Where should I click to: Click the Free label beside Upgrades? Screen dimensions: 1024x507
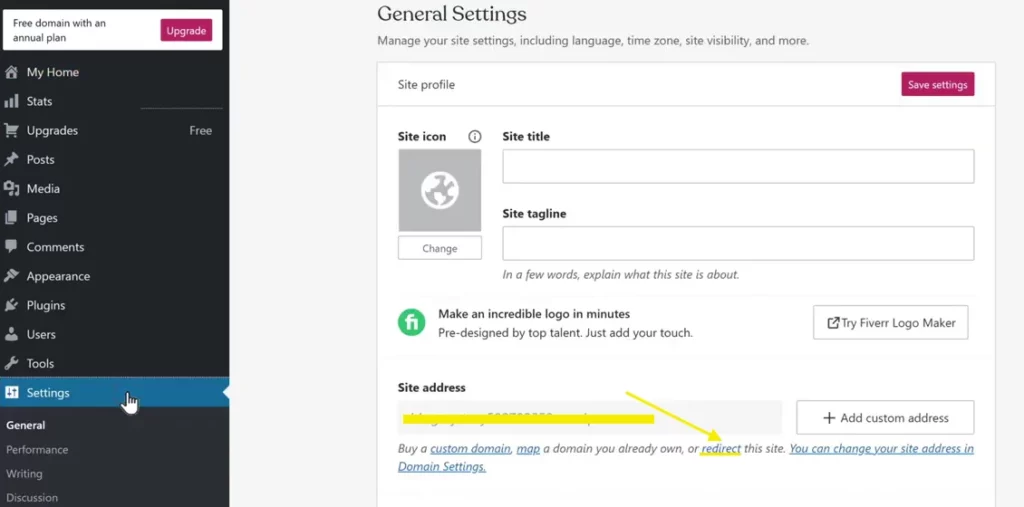pyautogui.click(x=200, y=131)
